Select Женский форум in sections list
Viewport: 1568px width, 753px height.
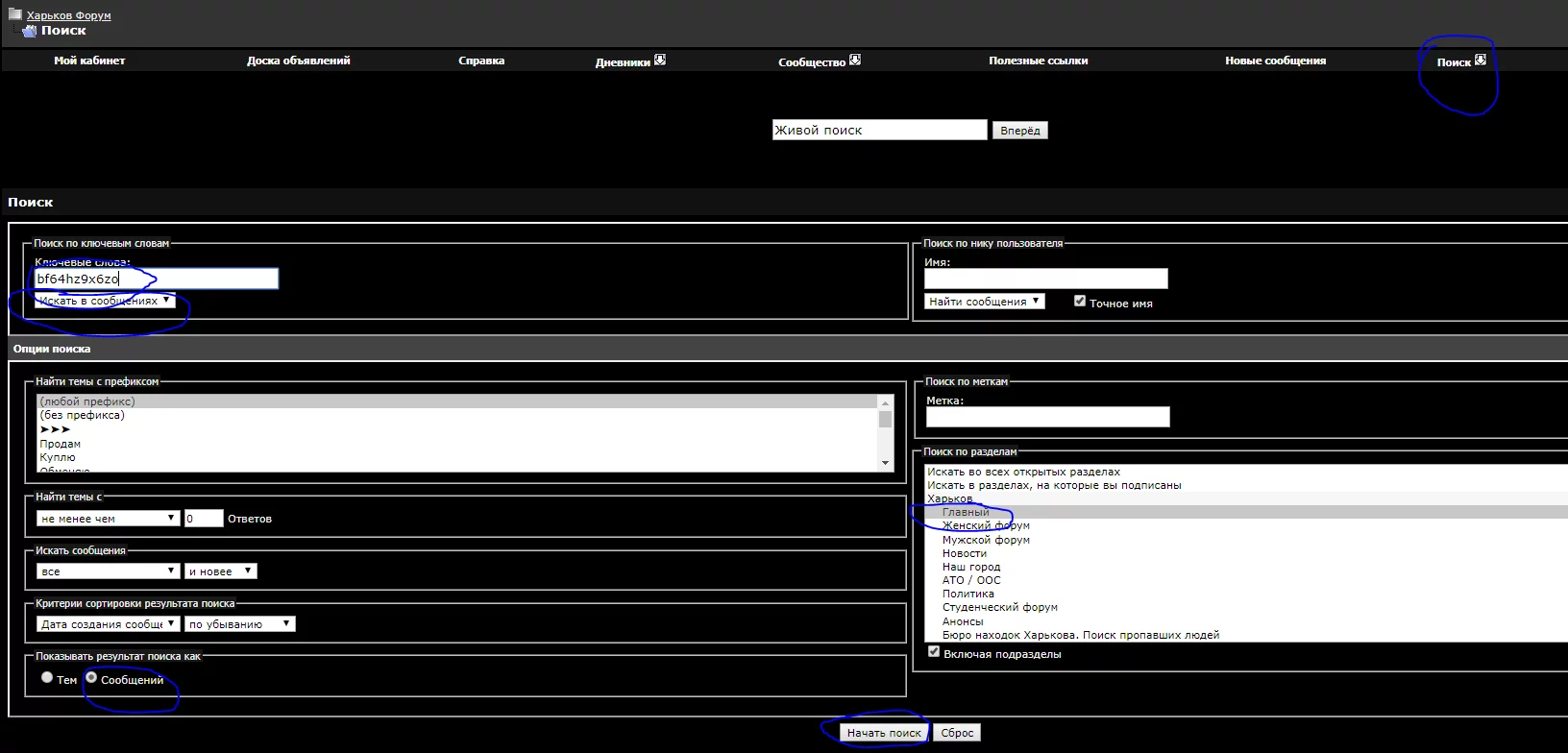[x=986, y=526]
